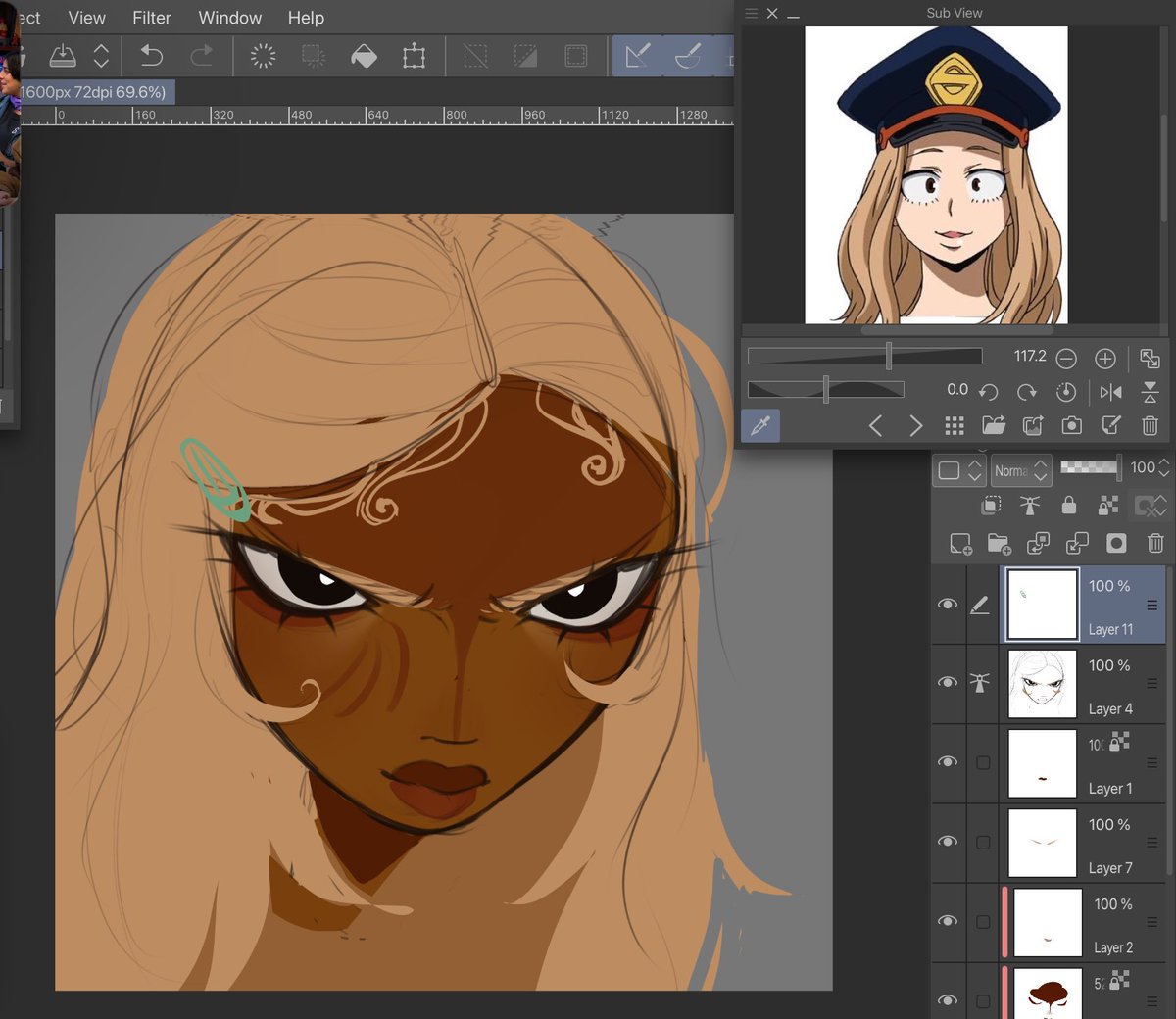Click the Scale/Rotate transform icon
Image resolution: width=1176 pixels, height=1019 pixels.
[x=415, y=56]
